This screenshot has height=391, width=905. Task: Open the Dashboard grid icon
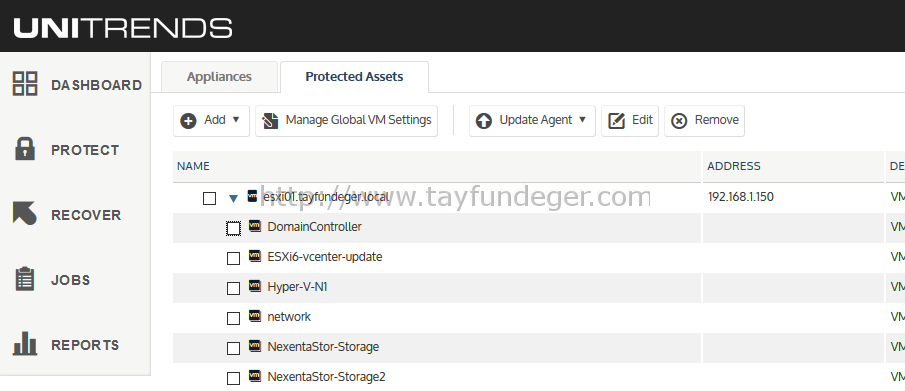click(x=25, y=83)
